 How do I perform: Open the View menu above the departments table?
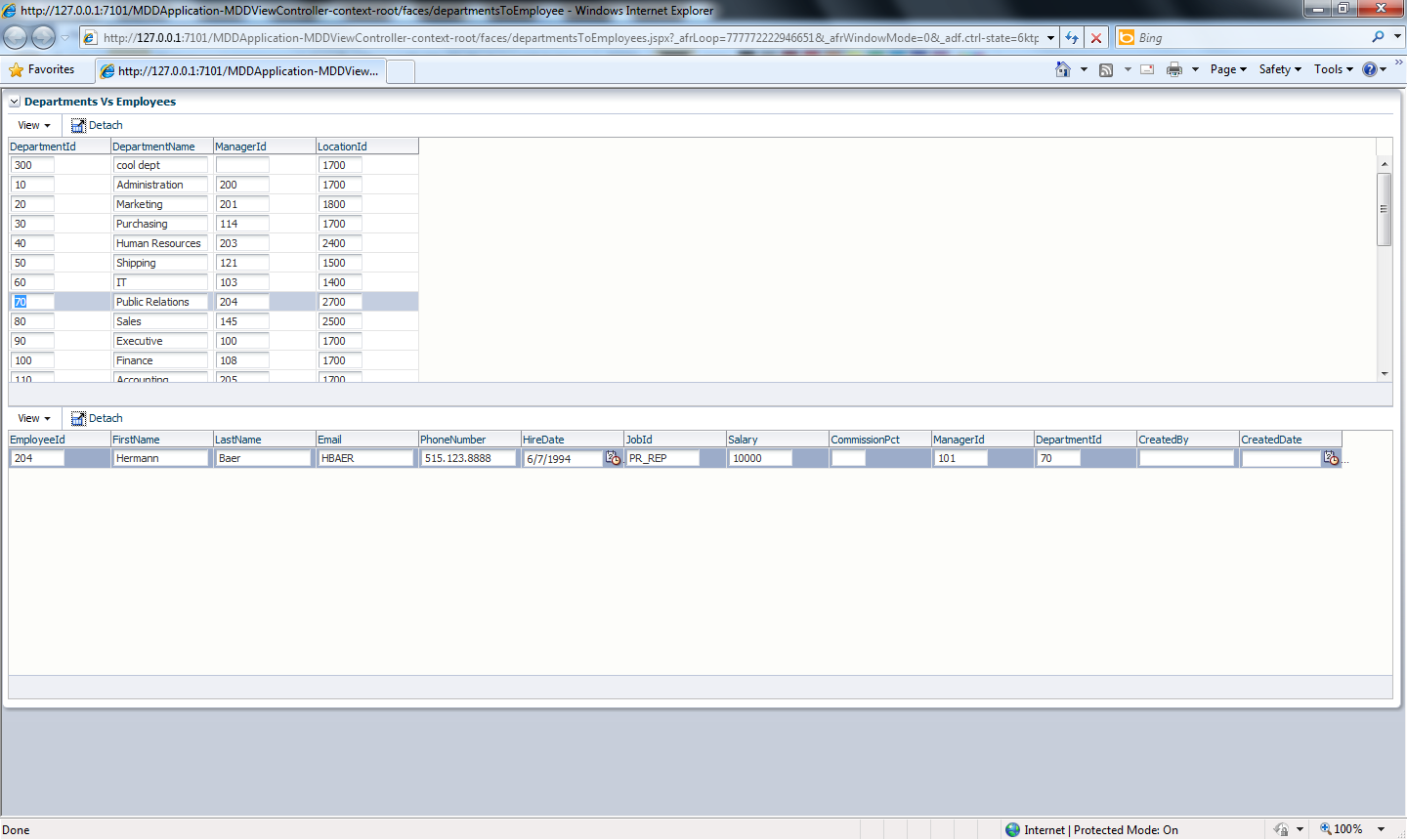point(32,125)
